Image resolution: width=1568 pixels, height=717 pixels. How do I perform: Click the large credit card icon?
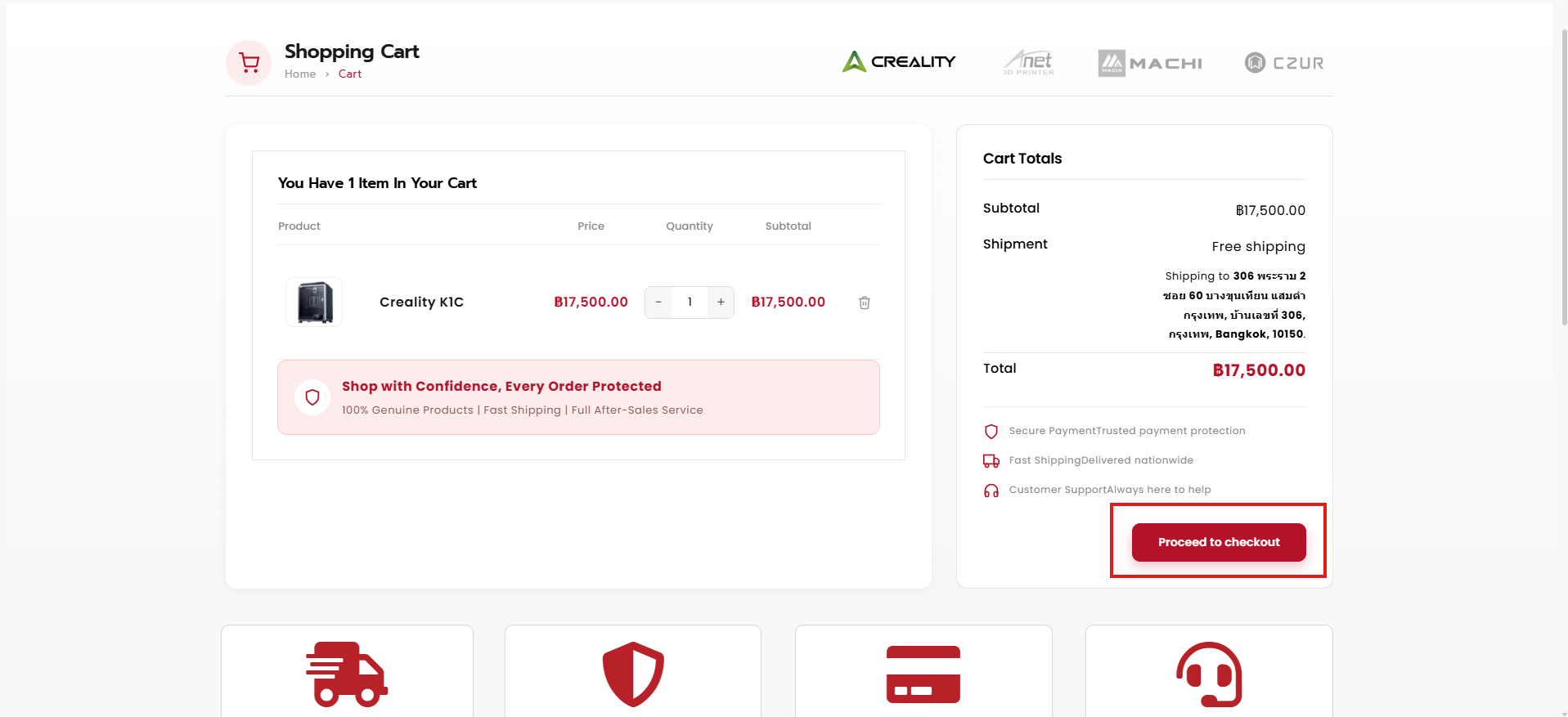coord(923,674)
